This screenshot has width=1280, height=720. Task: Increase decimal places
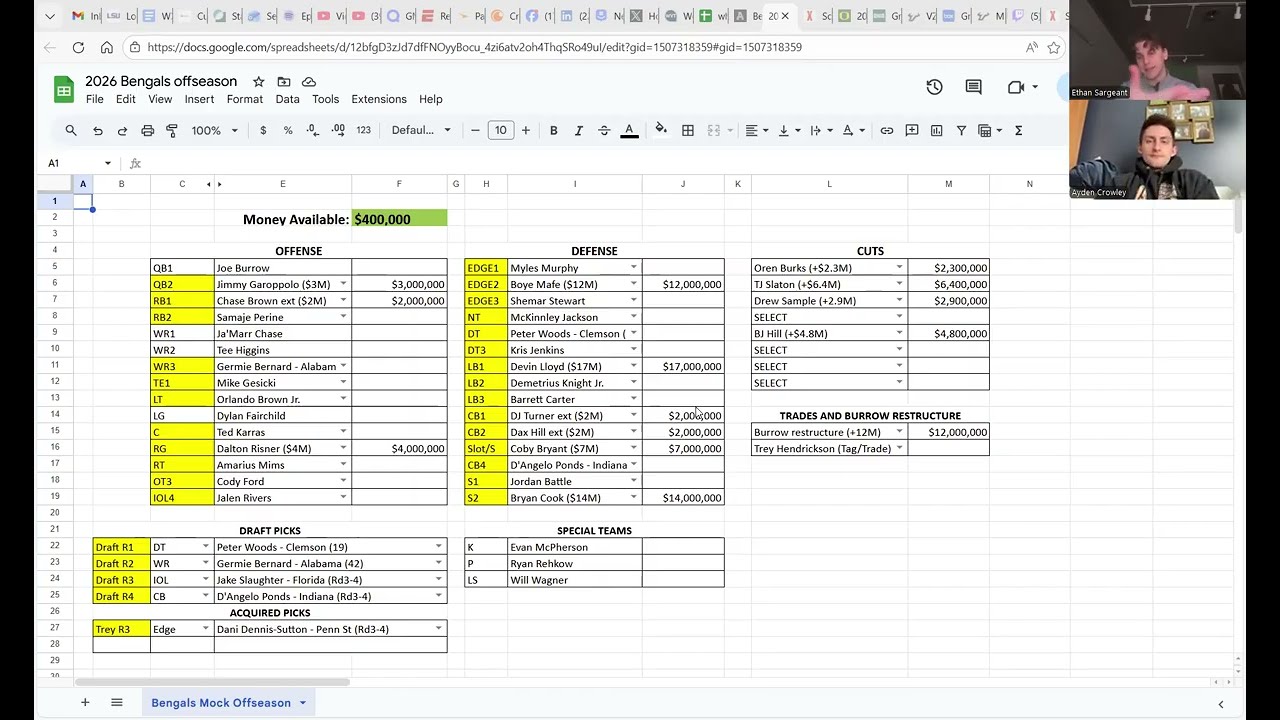point(338,130)
